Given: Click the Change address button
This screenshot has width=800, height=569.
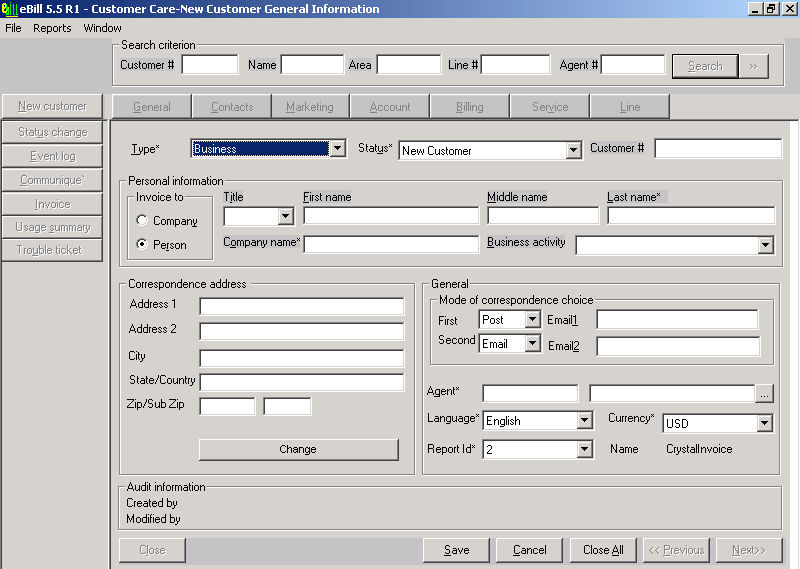Looking at the screenshot, I should tap(298, 449).
